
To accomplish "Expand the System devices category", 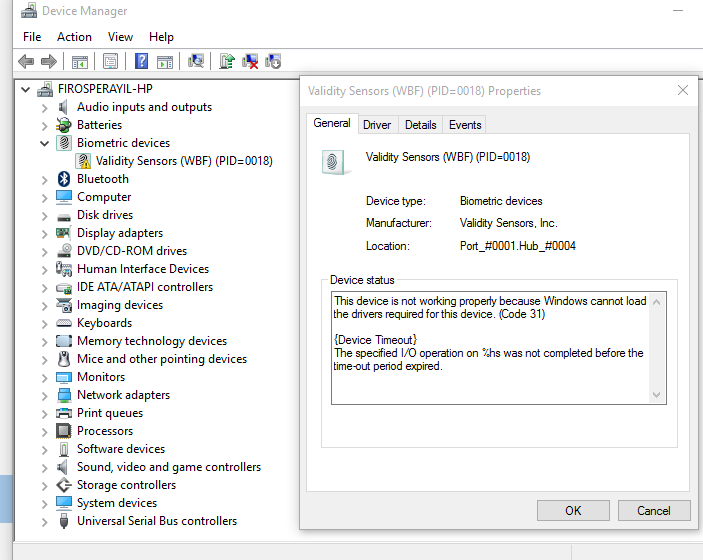I will click(x=44, y=504).
